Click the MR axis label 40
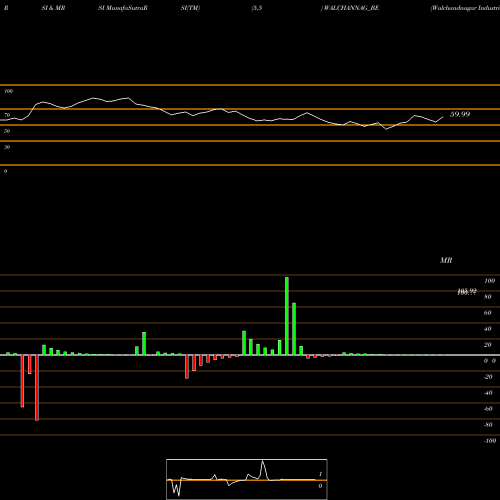This screenshot has width=500, height=500. [x=488, y=329]
